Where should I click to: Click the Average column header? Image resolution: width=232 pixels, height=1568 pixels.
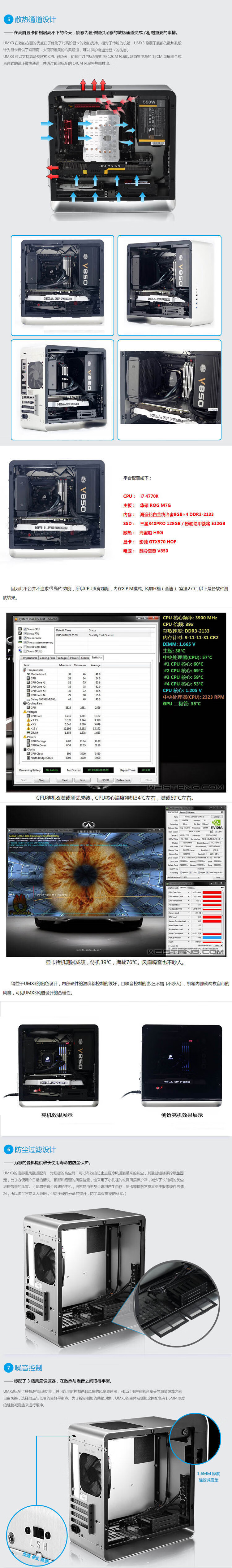pyautogui.click(x=95, y=665)
